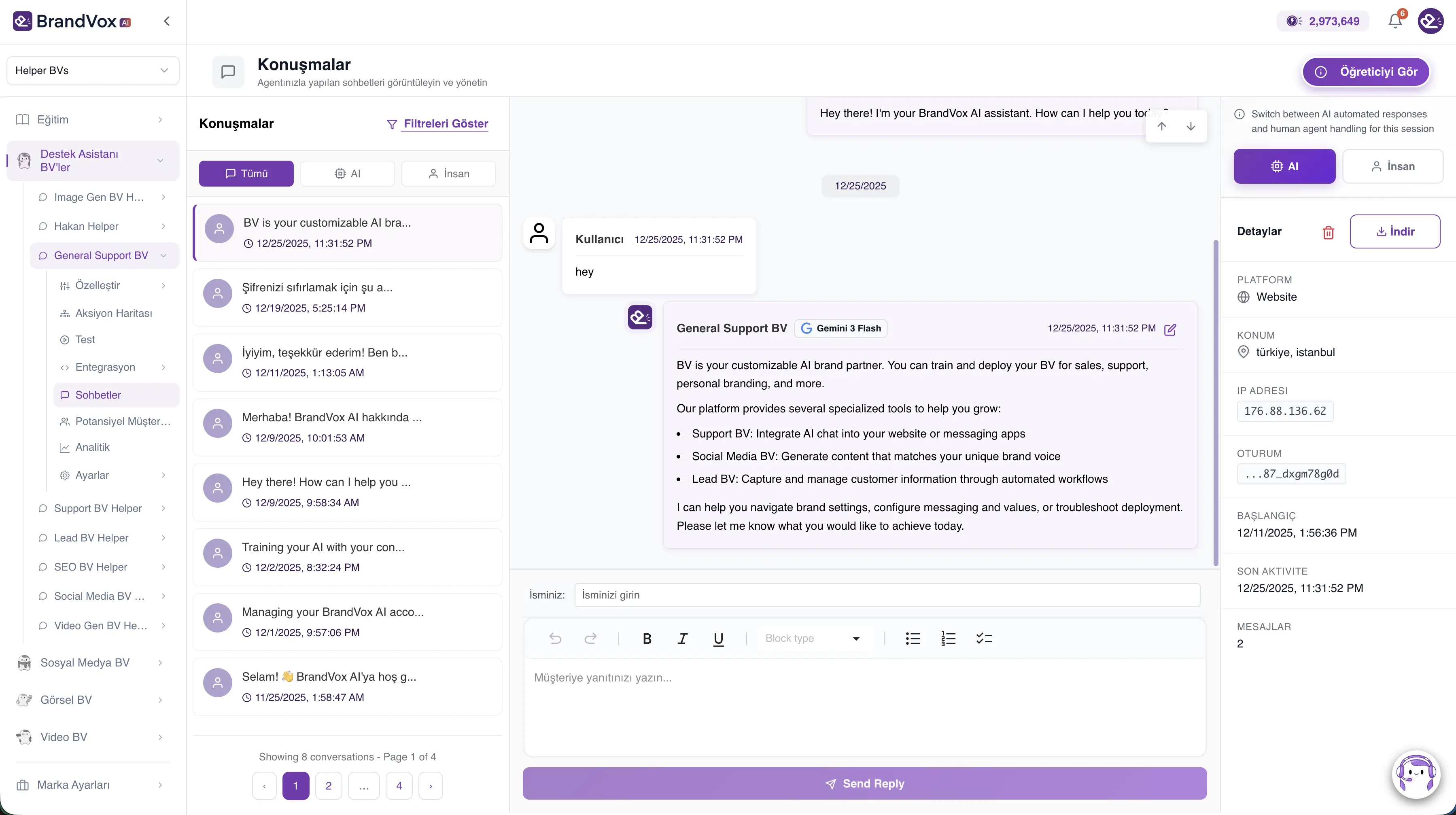Screen dimensions: 1456x815
Task: Click Send Reply button
Action: [864, 784]
